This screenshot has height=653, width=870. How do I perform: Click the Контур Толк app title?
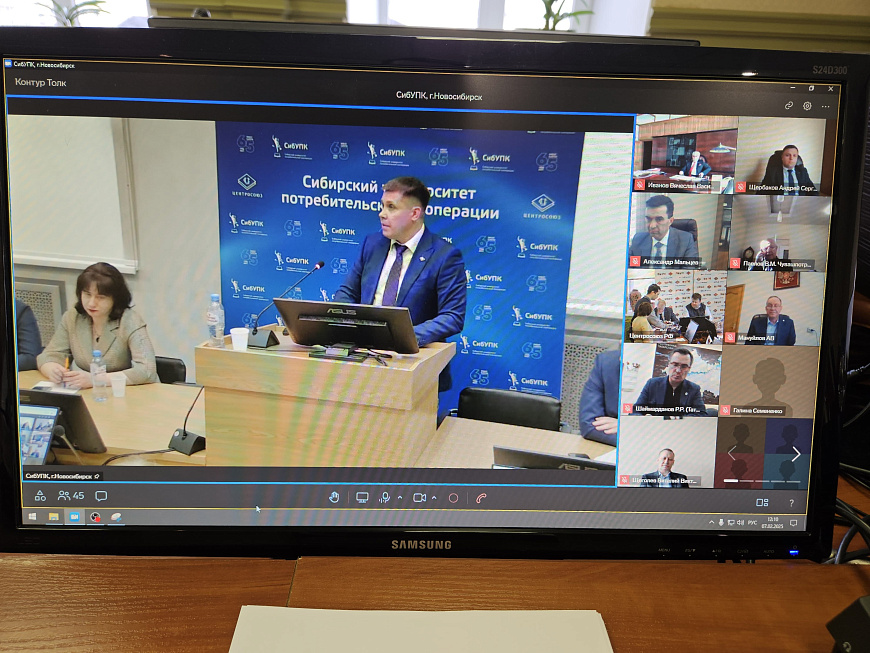coord(41,83)
